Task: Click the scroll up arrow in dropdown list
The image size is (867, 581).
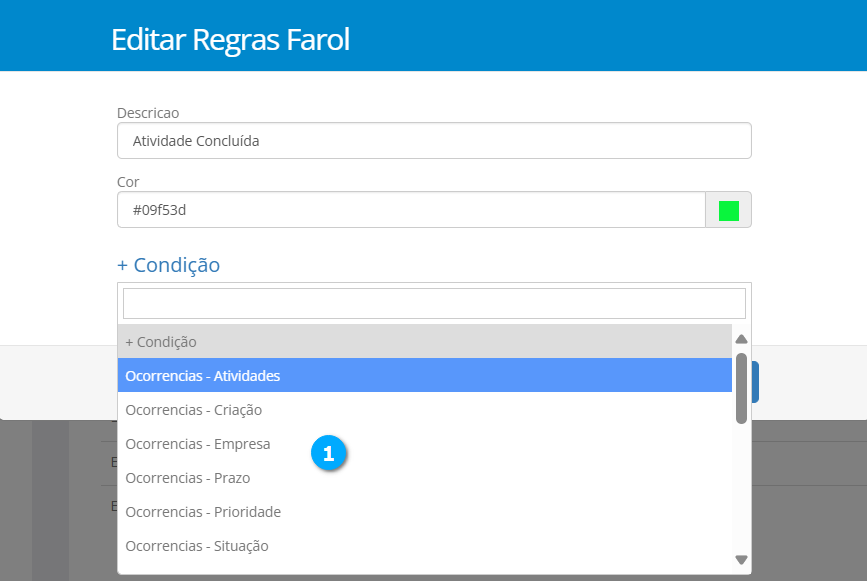Action: pyautogui.click(x=741, y=339)
